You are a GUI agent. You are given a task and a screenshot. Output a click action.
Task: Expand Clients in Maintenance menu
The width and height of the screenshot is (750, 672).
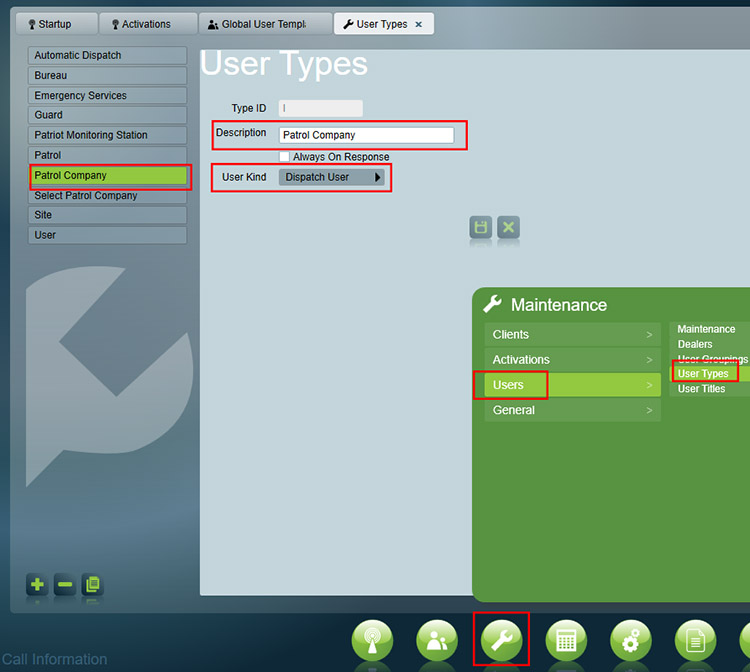pyautogui.click(x=573, y=334)
